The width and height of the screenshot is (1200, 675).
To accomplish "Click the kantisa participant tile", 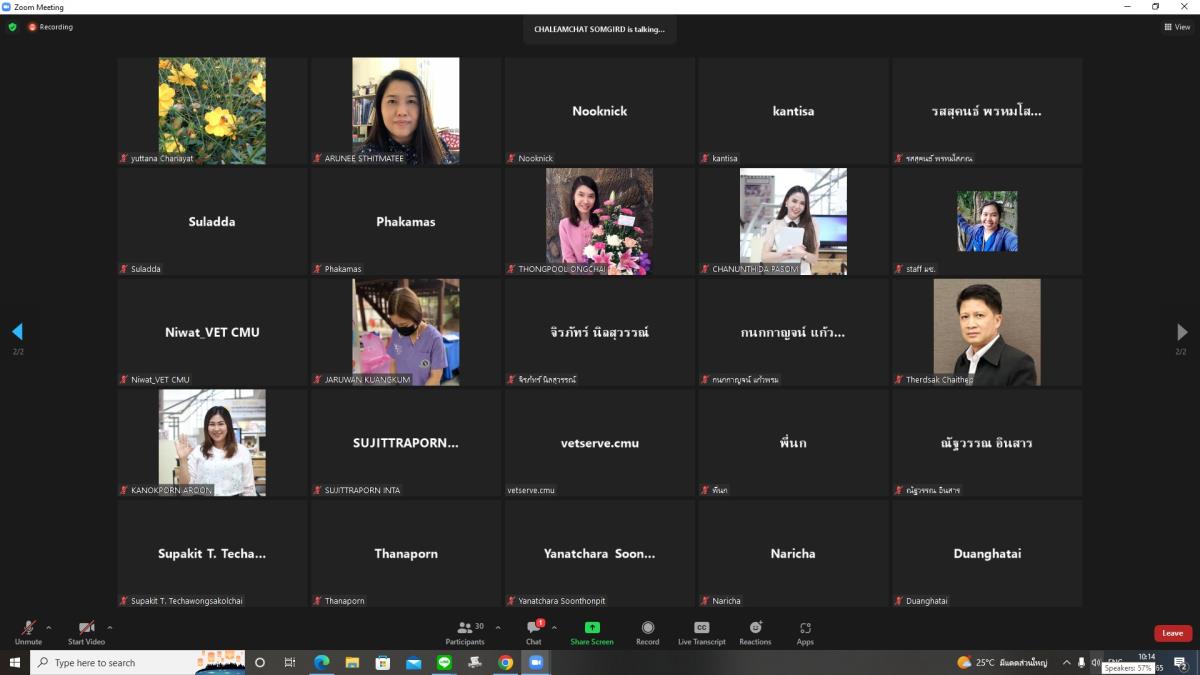I will 793,111.
